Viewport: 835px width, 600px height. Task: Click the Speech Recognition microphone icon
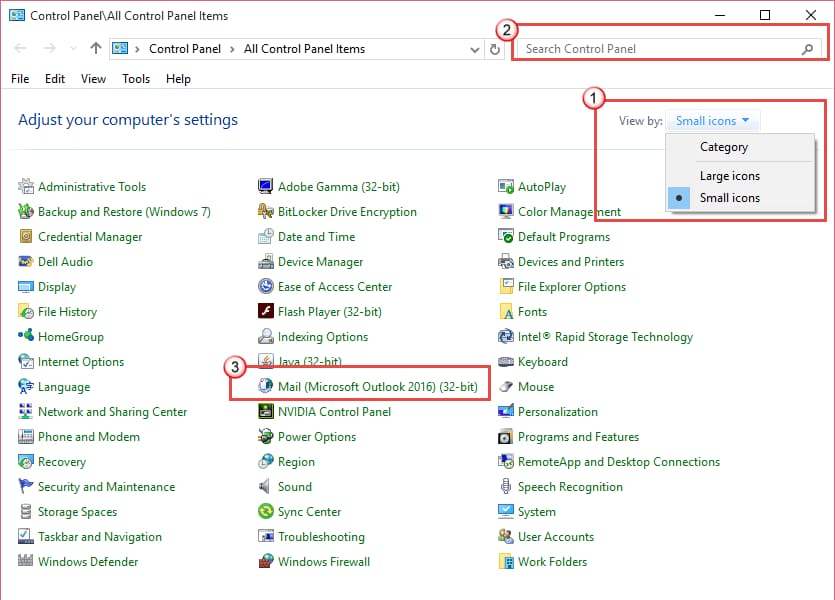click(x=506, y=487)
